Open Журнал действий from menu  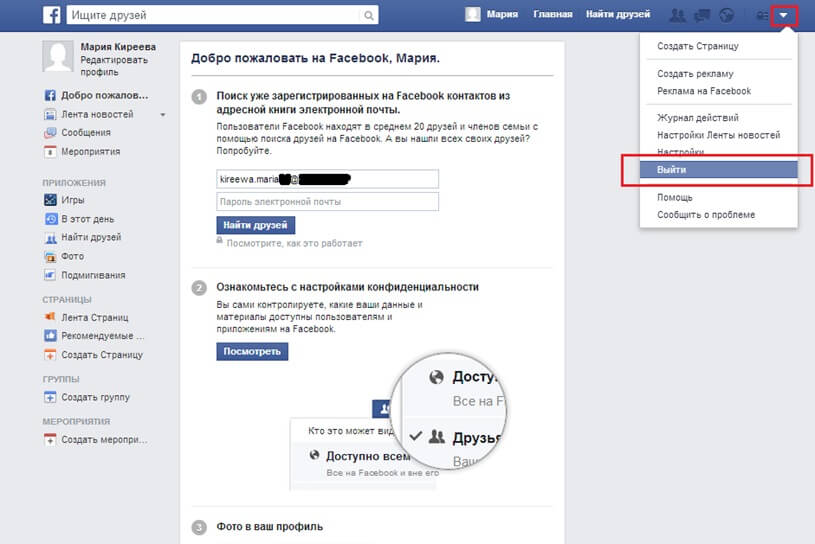click(698, 118)
